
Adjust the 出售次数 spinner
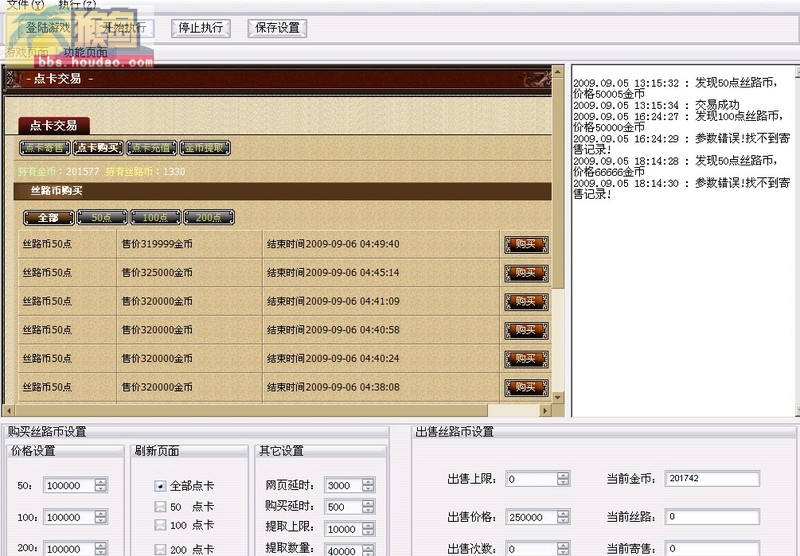coord(563,549)
